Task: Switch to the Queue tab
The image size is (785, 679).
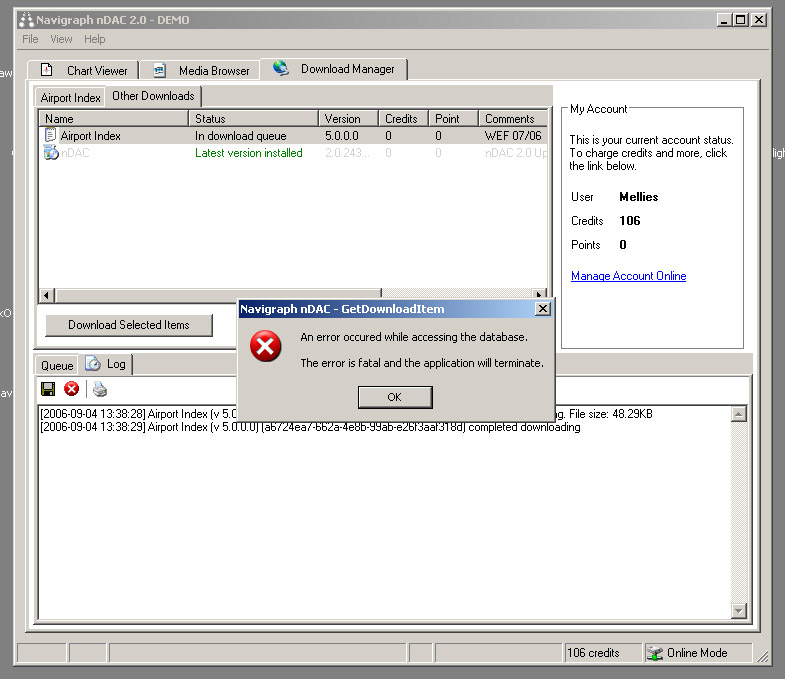Action: click(x=57, y=366)
